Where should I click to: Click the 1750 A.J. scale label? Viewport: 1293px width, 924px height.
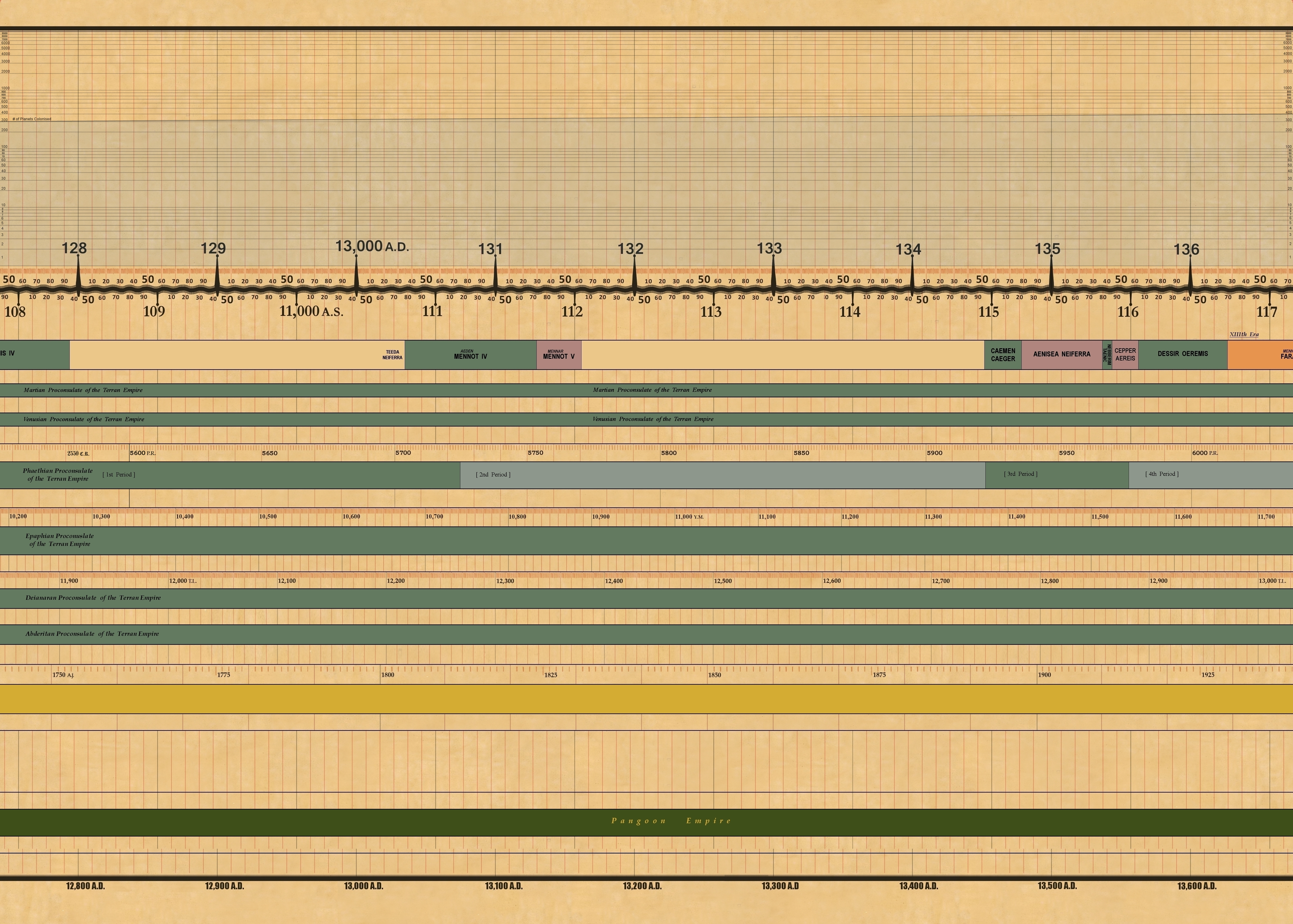click(63, 675)
